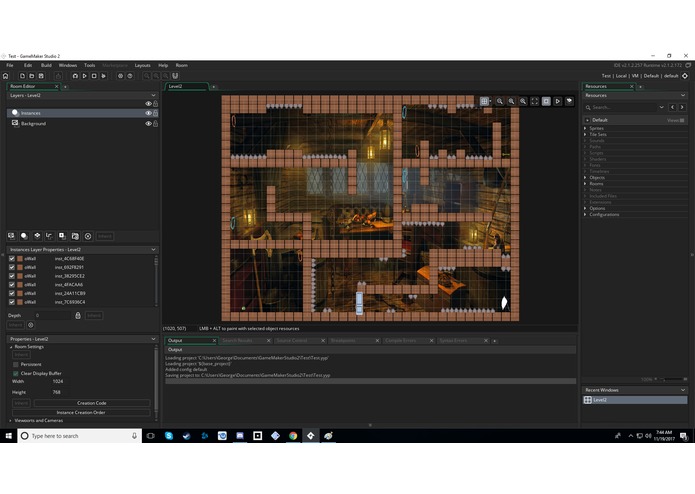
Task: Enable the Persistent checkbox
Action: coord(16,364)
